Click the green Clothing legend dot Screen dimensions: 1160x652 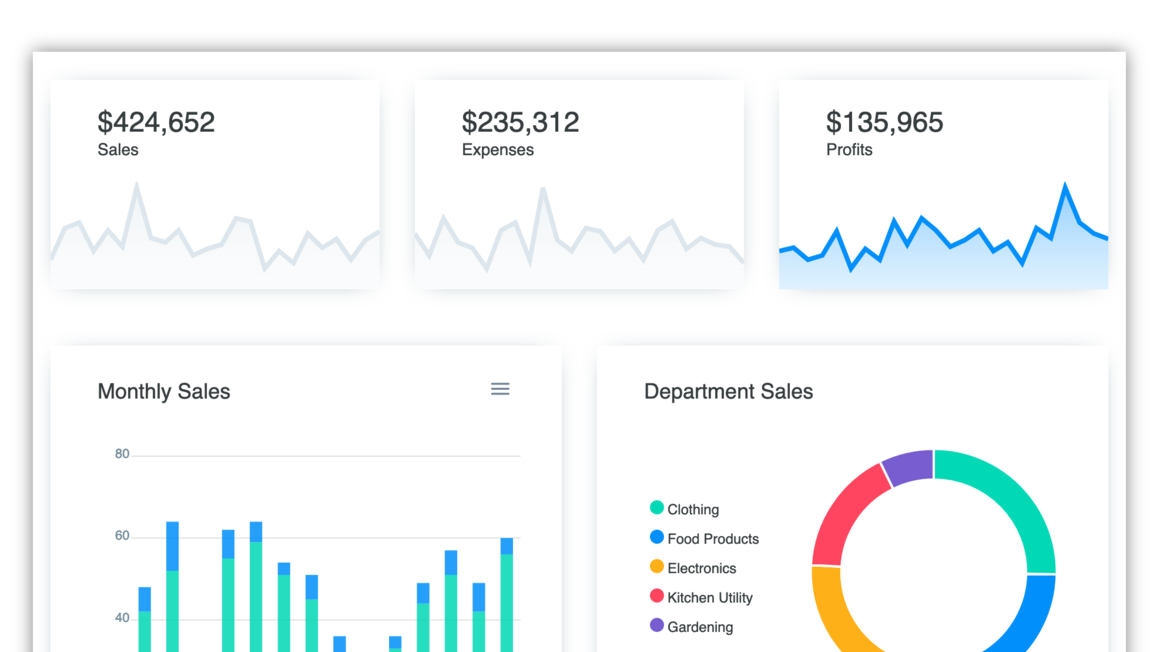[657, 508]
